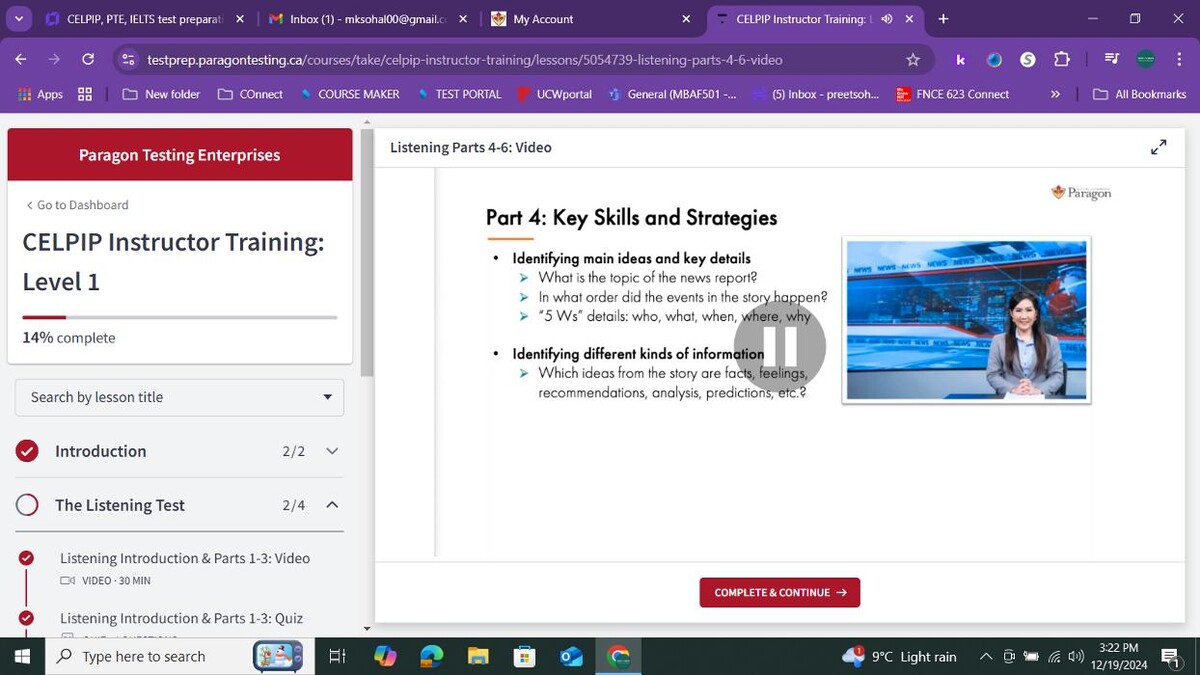Open Microsoft Outlook from the taskbar
This screenshot has height=675, width=1200.
(571, 656)
